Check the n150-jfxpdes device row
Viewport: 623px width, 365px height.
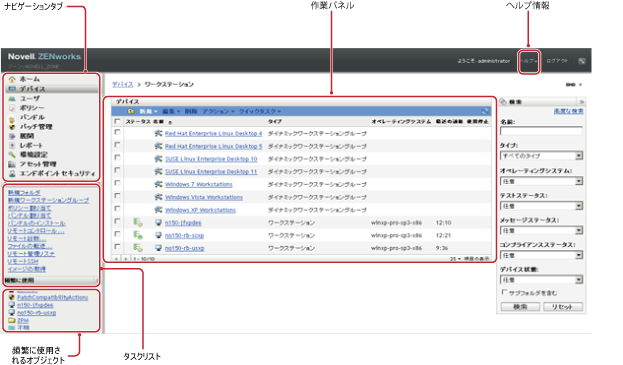pyautogui.click(x=117, y=221)
